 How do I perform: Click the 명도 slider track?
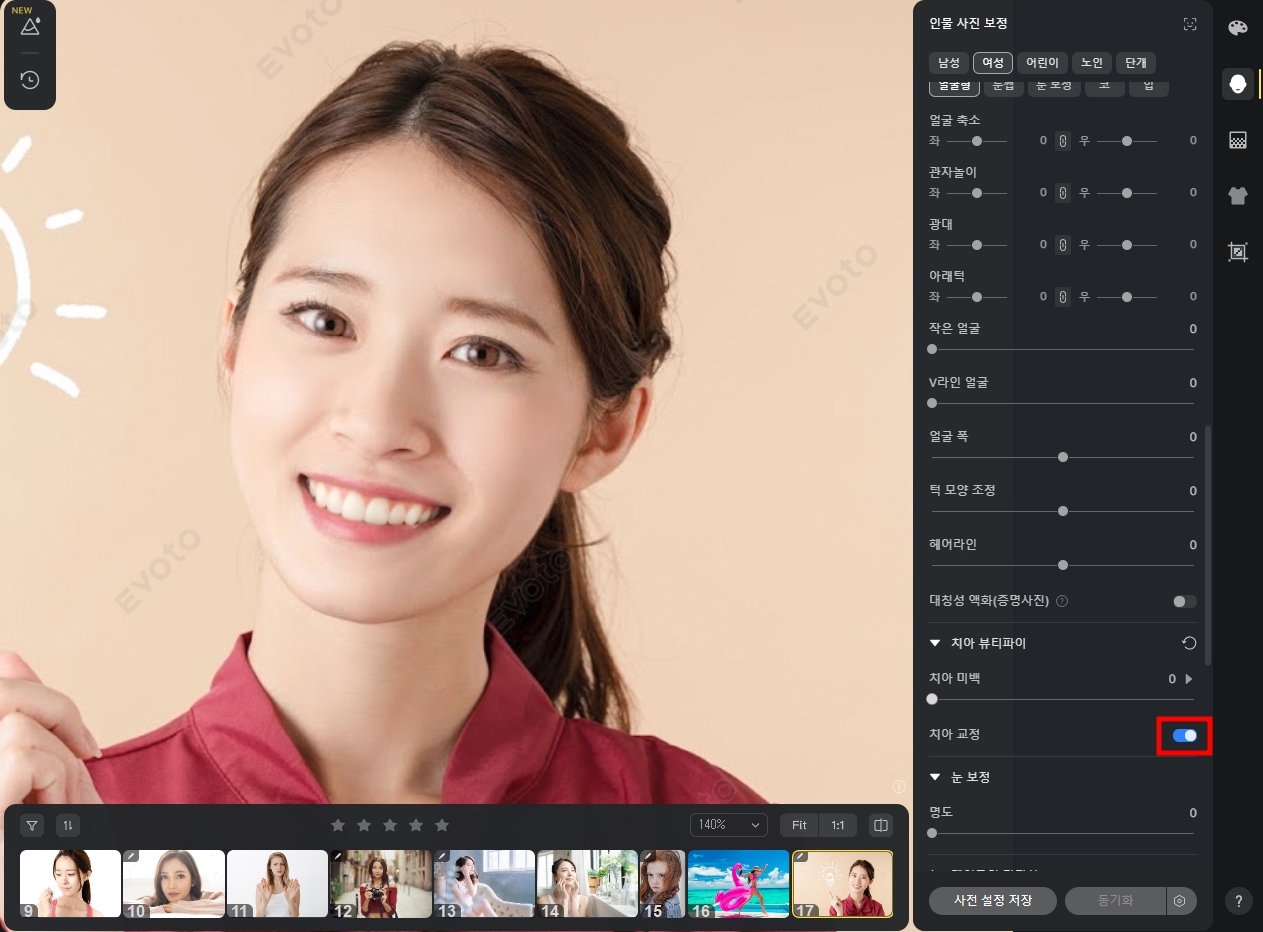pos(1062,833)
